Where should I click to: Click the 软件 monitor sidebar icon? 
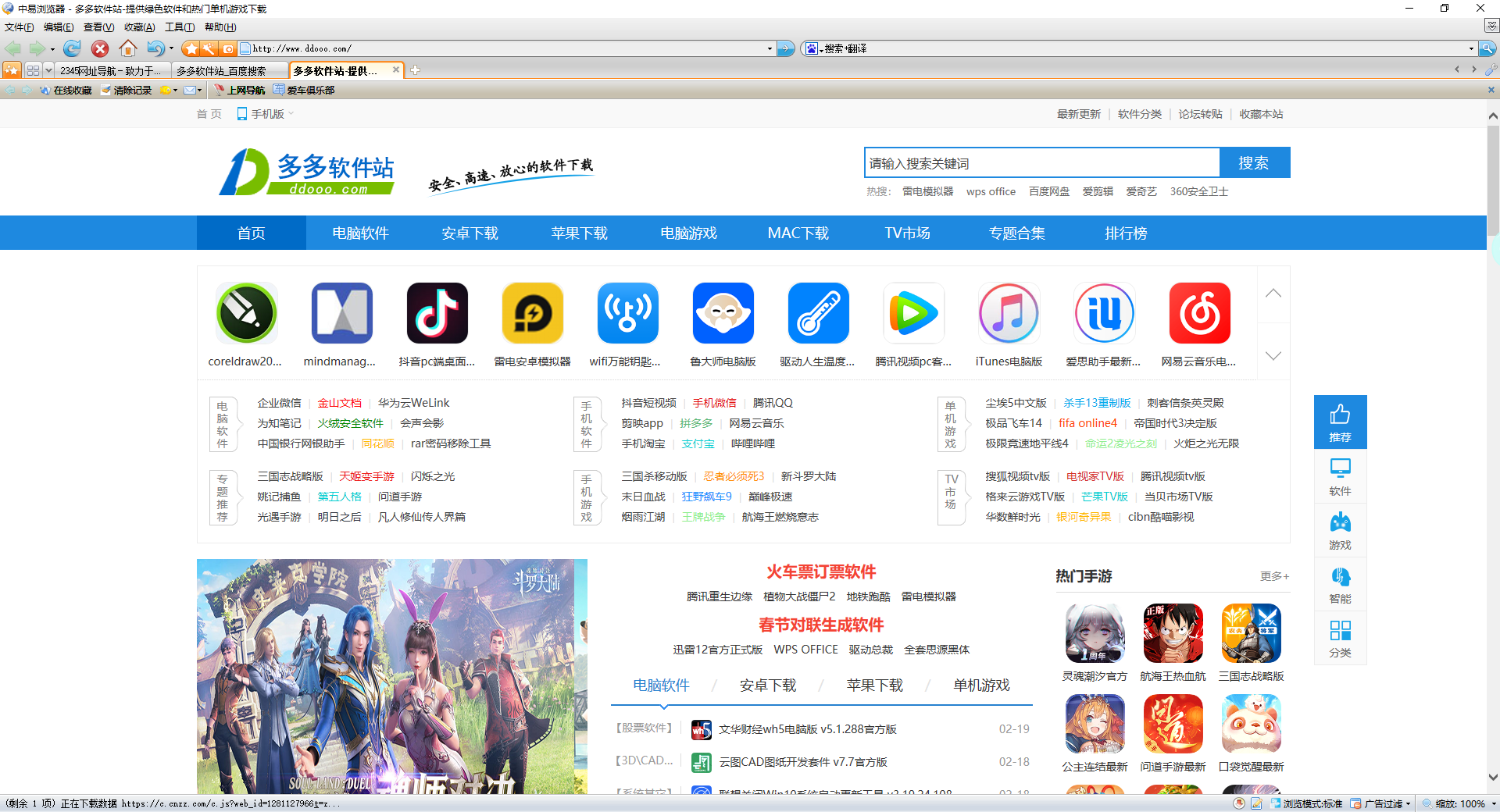click(x=1340, y=476)
